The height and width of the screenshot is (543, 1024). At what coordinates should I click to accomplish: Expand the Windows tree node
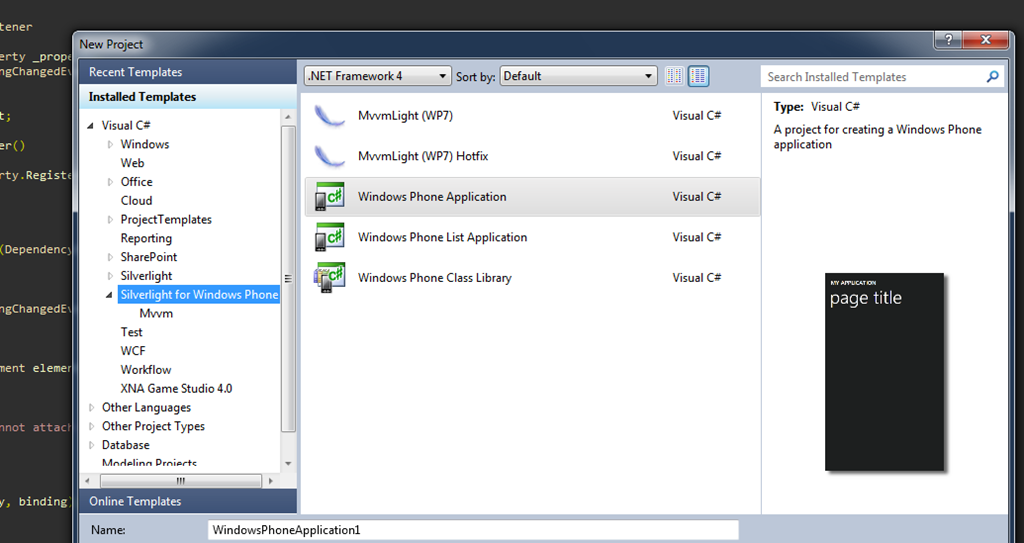110,144
